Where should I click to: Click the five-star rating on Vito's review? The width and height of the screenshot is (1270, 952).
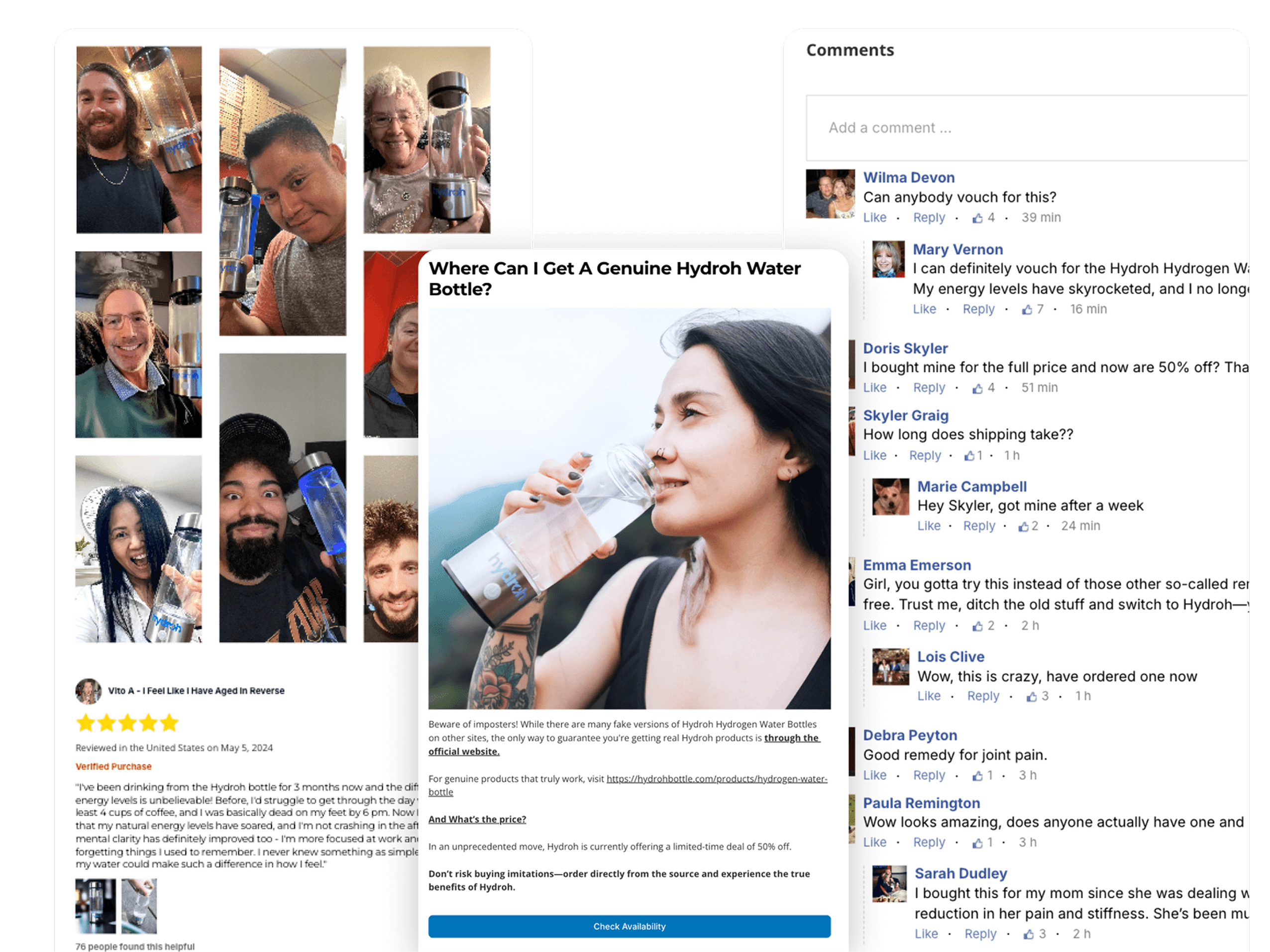coord(127,722)
